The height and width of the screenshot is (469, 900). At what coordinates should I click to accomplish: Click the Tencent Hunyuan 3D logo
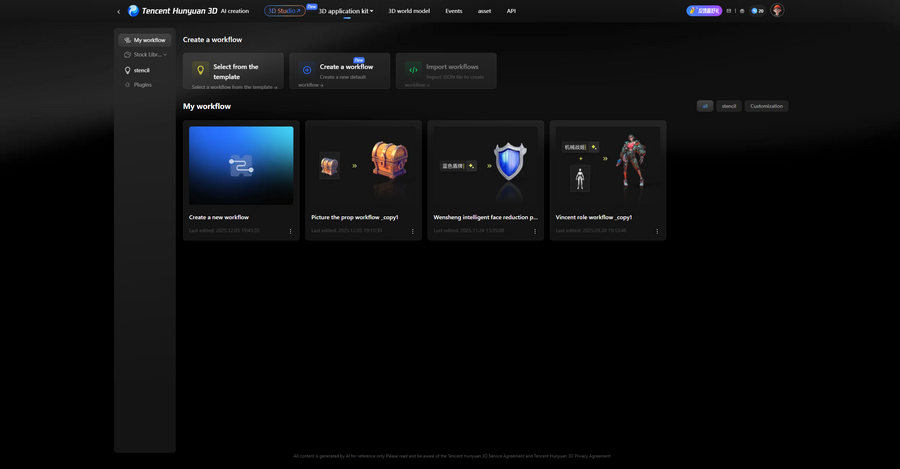(173, 11)
